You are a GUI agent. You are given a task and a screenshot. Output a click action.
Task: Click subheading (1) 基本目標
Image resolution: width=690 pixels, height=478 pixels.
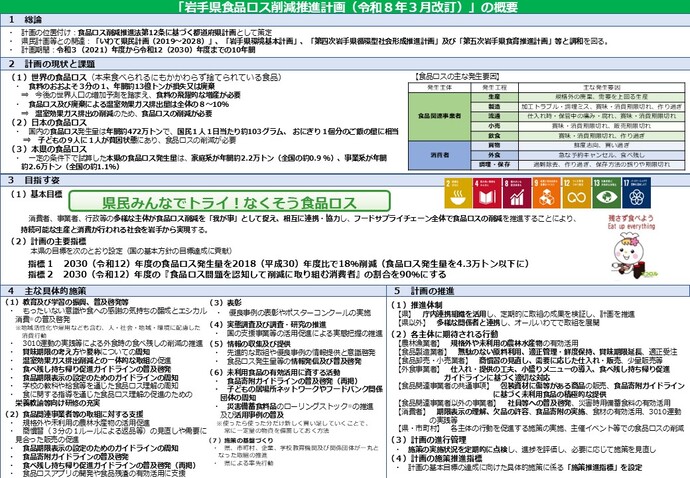point(37,194)
